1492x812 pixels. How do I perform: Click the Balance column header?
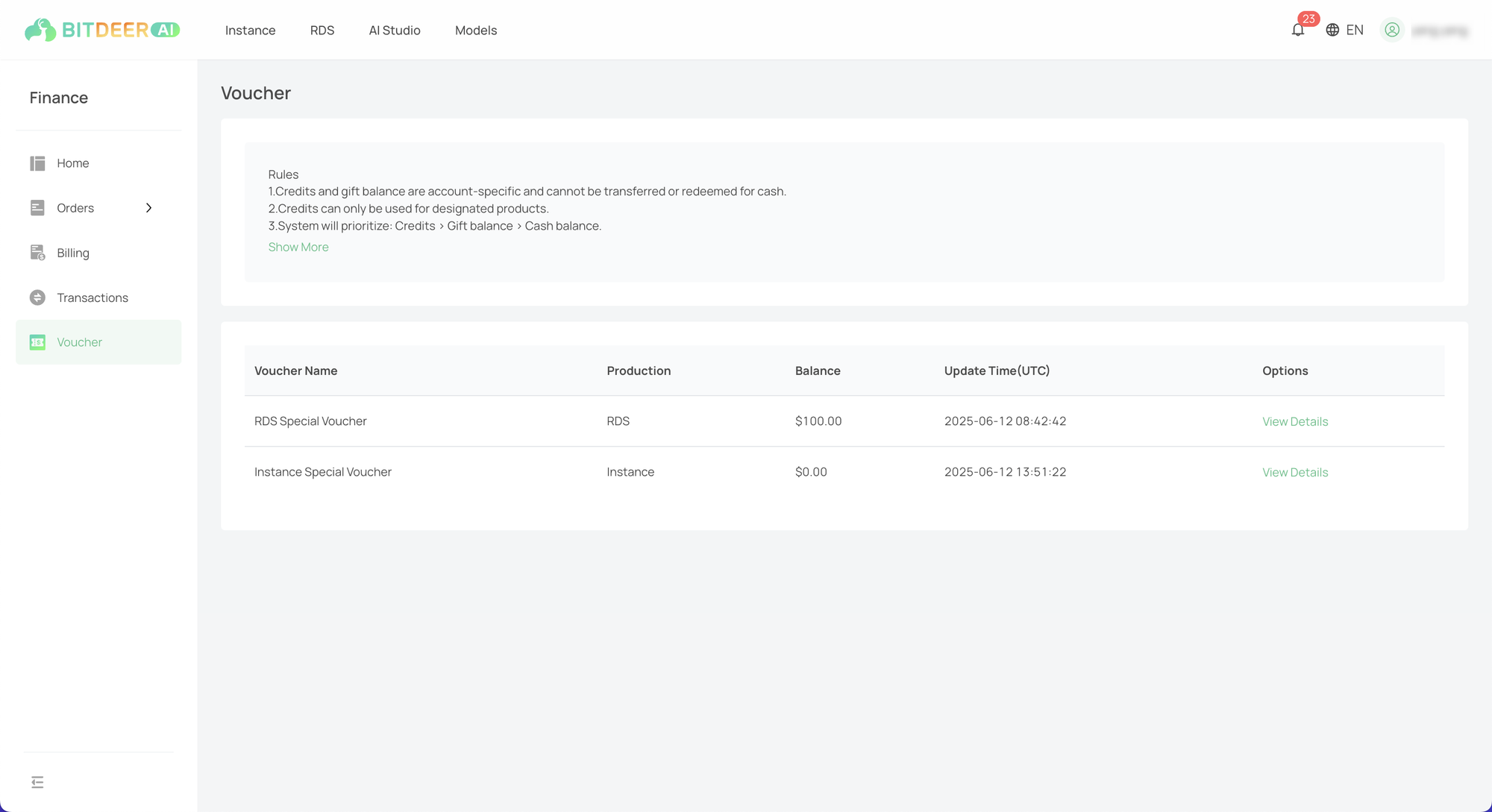coord(818,371)
